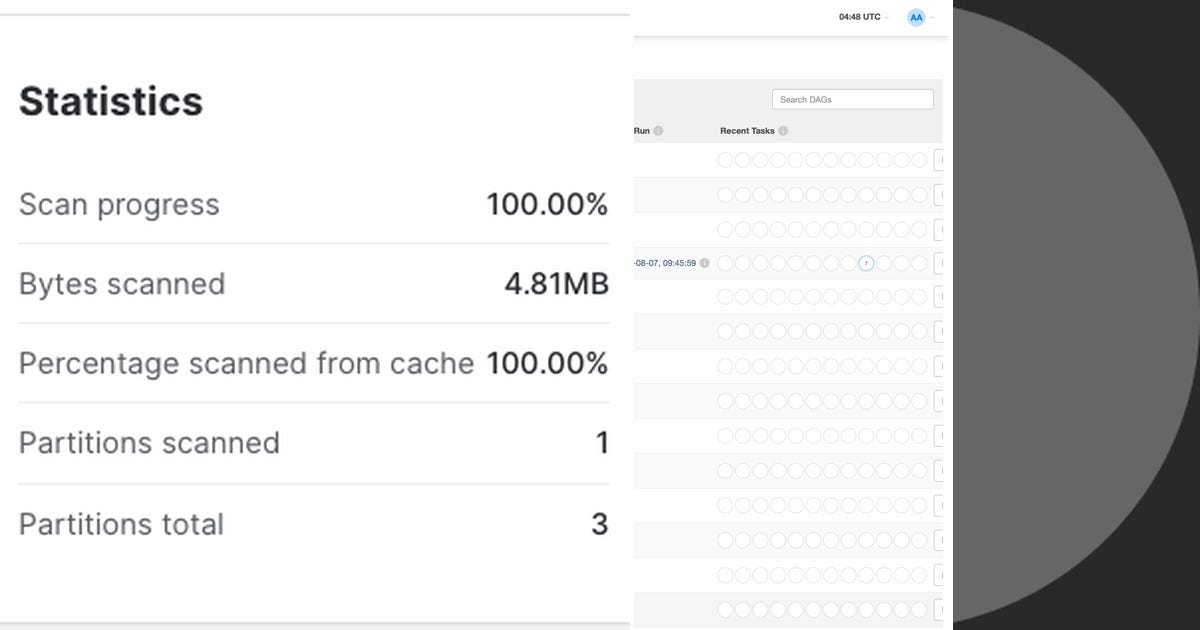Select the Partitions total row
The image size is (1200, 630).
coord(313,524)
